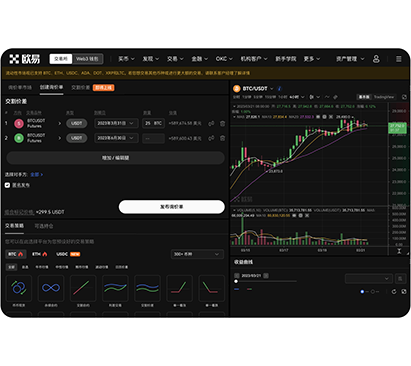Click the refresh icon in yield curve panel
The image size is (411, 366).
(x=394, y=292)
